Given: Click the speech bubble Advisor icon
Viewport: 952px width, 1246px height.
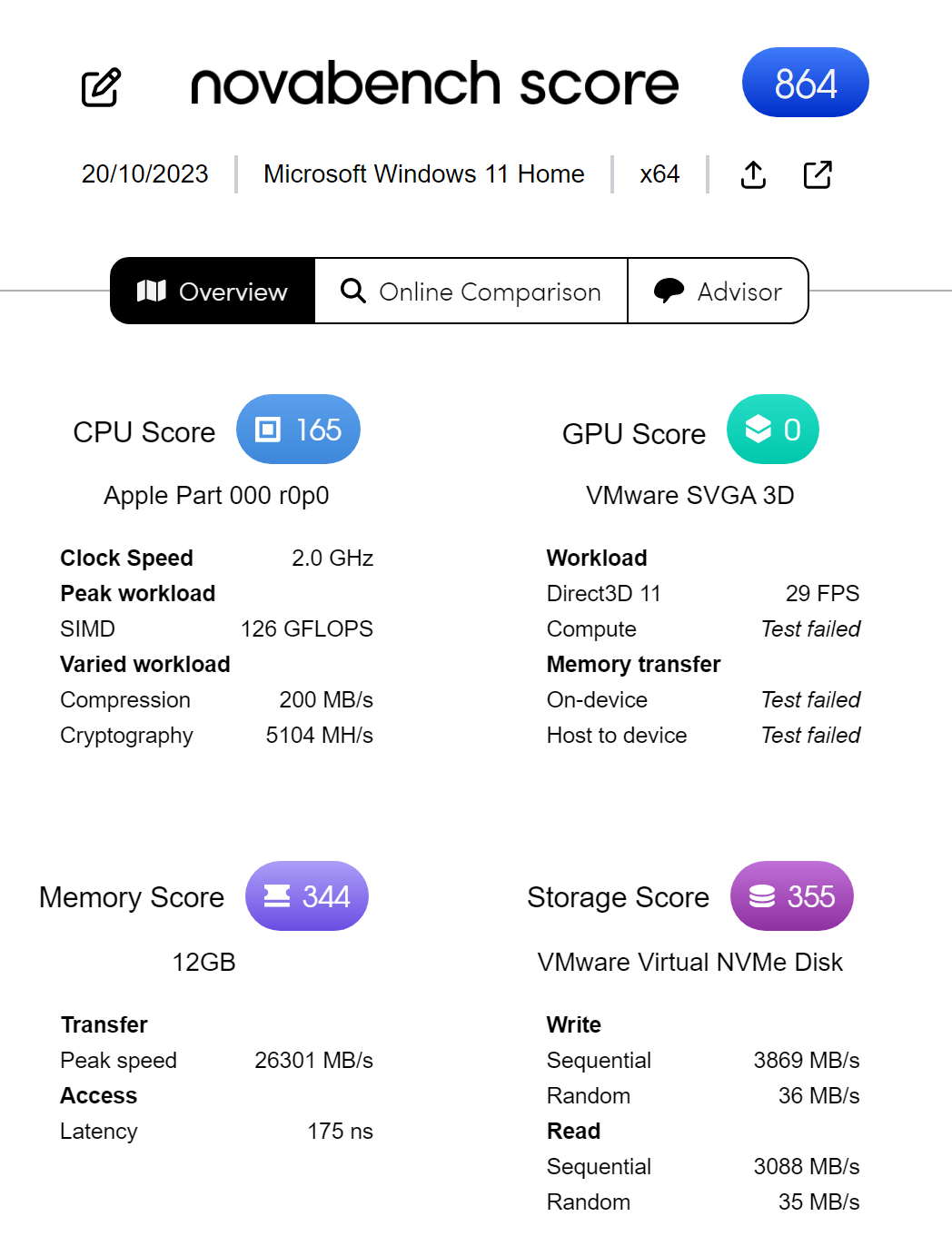Looking at the screenshot, I should pyautogui.click(x=669, y=291).
